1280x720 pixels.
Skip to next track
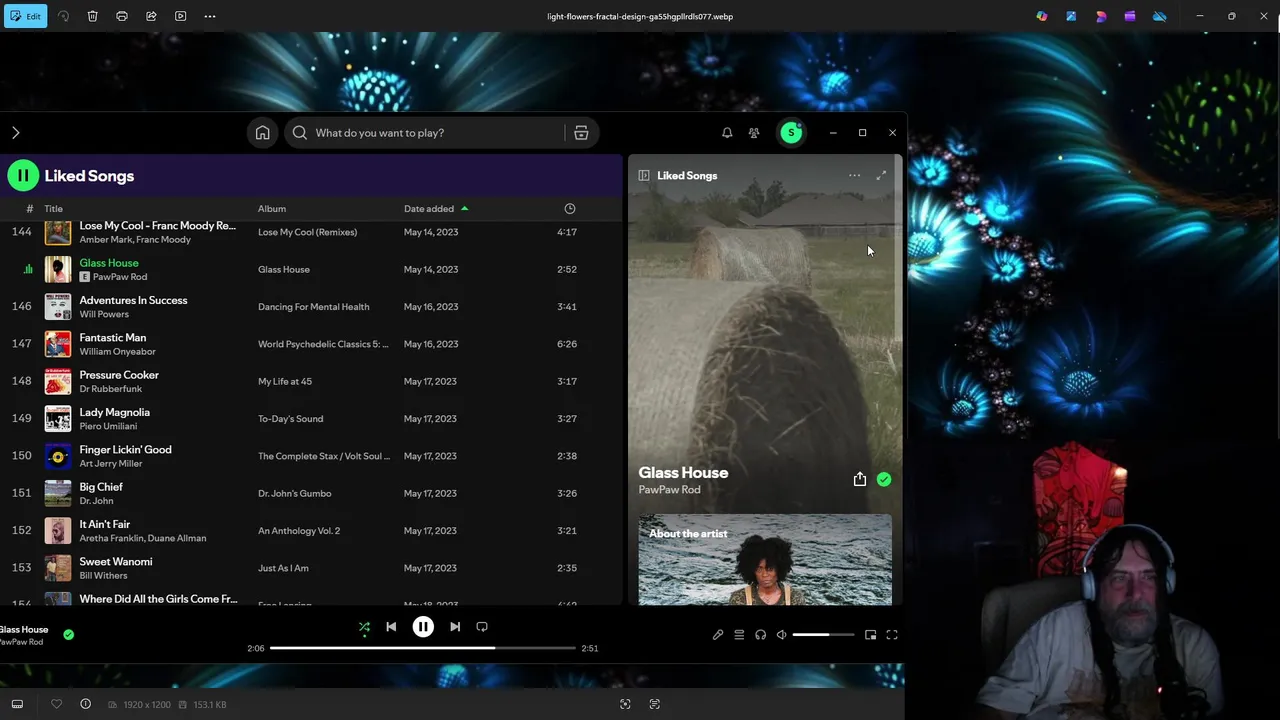(x=455, y=627)
